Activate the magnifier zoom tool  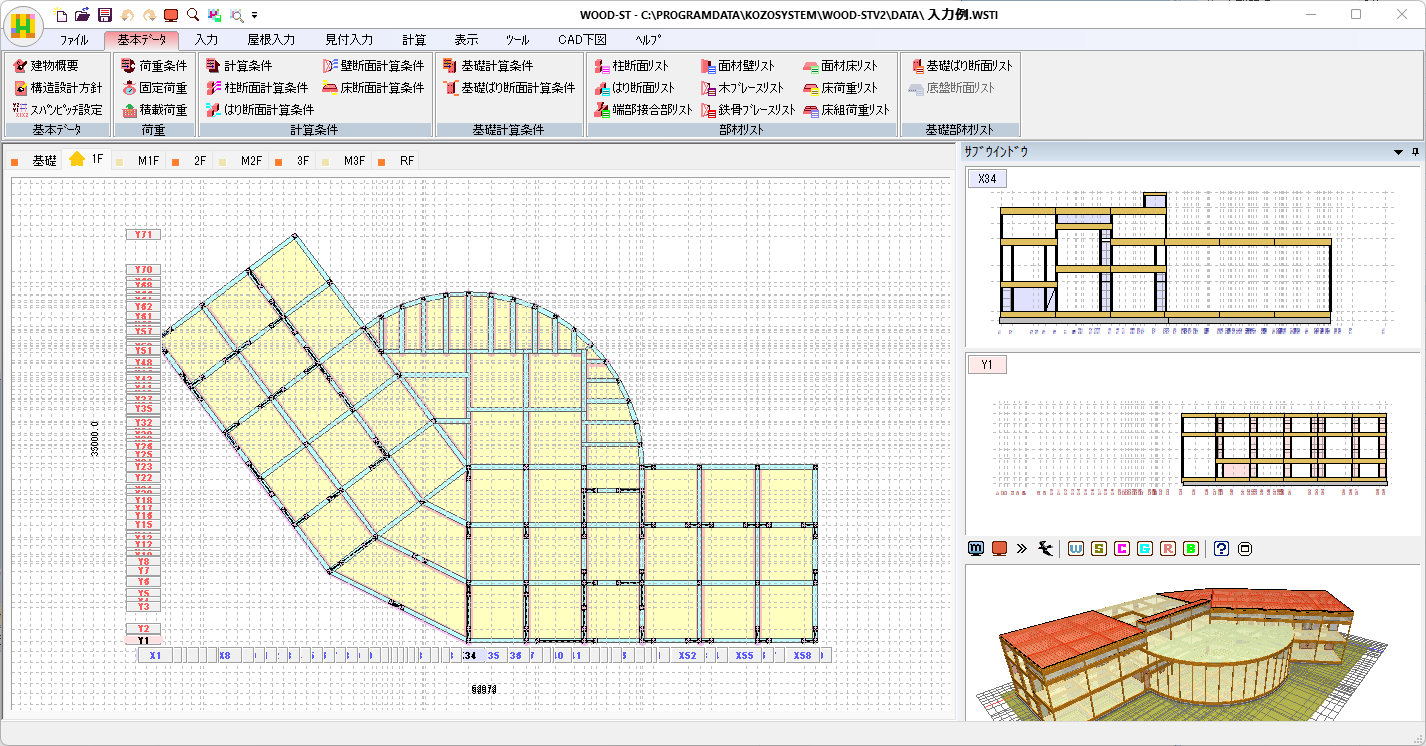(x=191, y=15)
